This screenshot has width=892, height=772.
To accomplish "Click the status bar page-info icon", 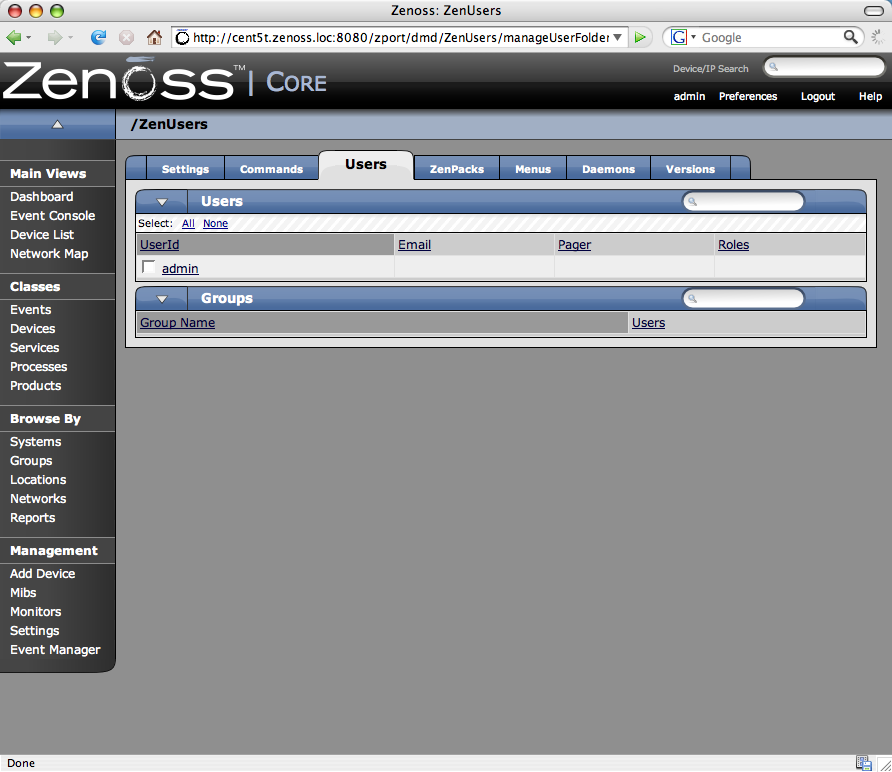I will 864,763.
